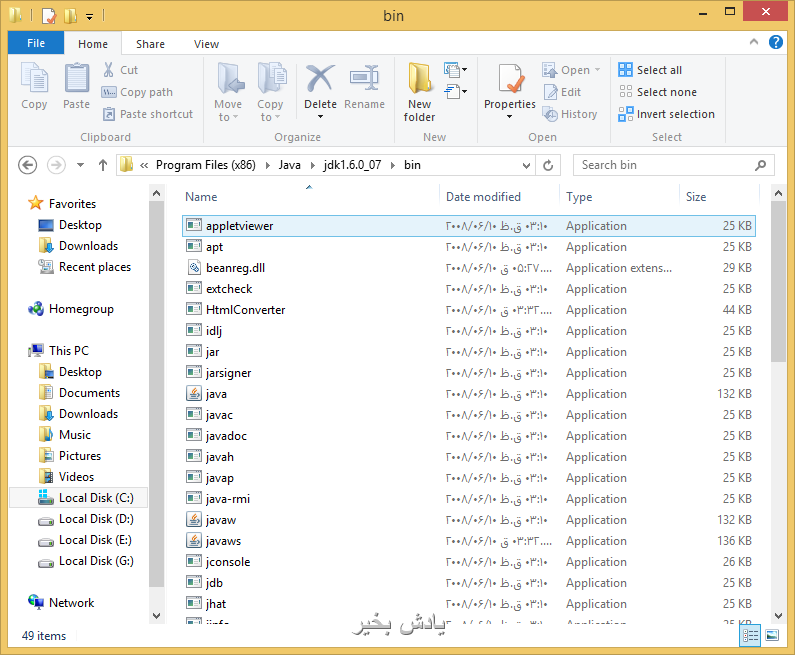Click the Up one level arrow
Viewport: 795px width, 655px height.
coord(102,165)
